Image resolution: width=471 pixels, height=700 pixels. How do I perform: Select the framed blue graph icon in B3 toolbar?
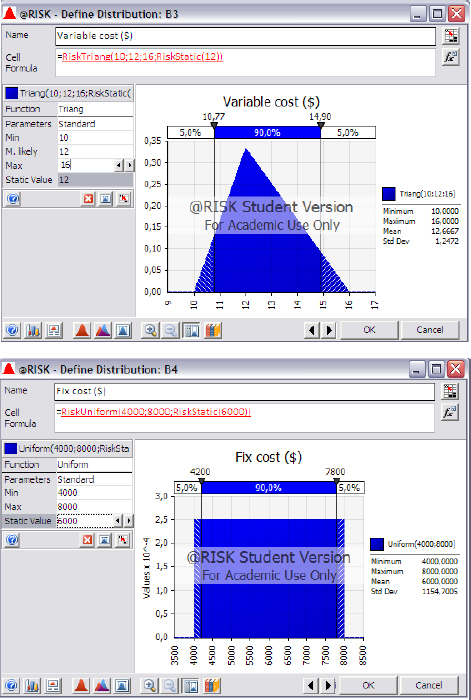123,330
